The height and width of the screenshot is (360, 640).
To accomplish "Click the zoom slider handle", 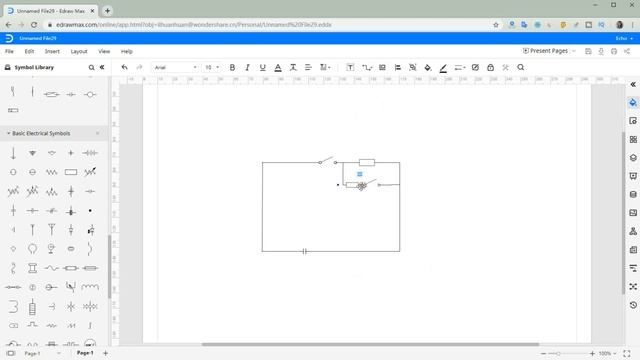I will click(558, 353).
